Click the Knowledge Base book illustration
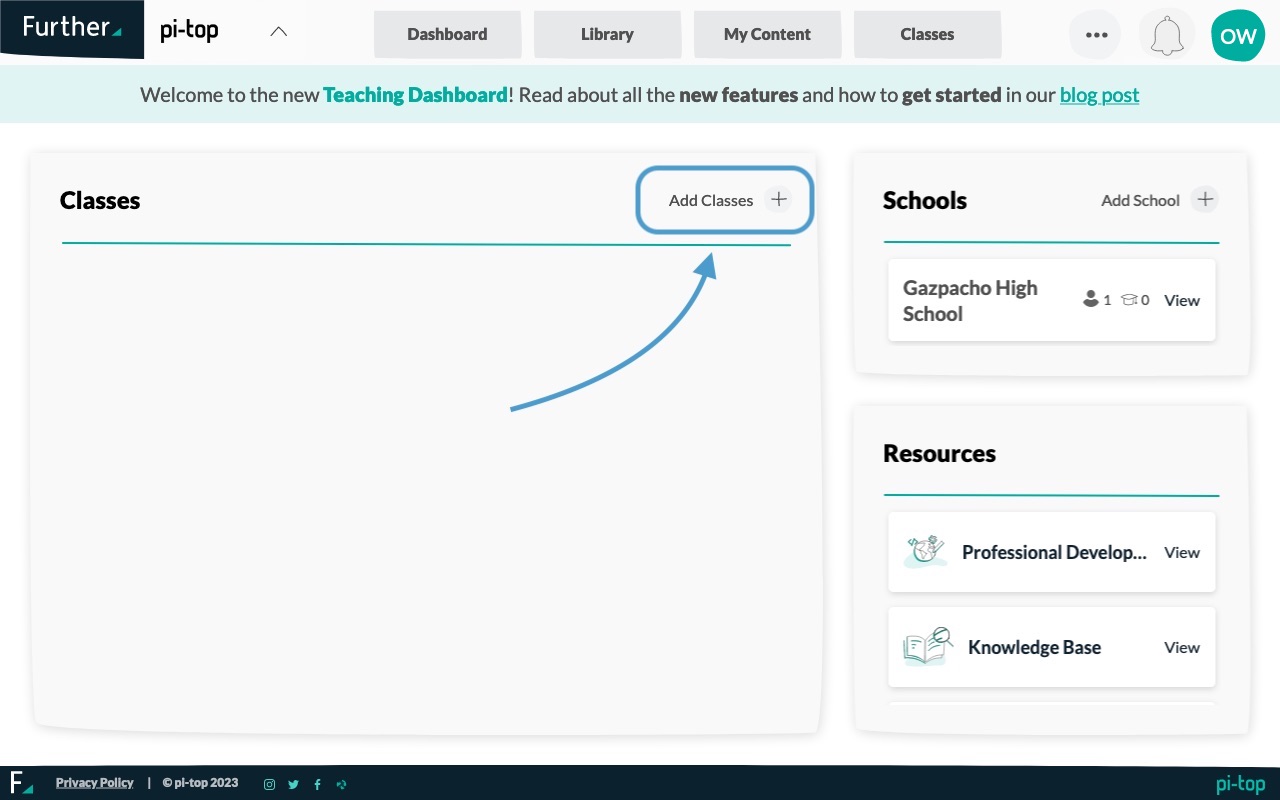Viewport: 1280px width, 800px height. tap(925, 646)
